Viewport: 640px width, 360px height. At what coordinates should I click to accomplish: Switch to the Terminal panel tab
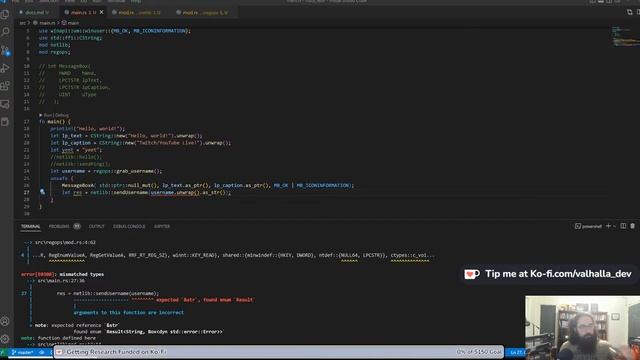coord(31,226)
